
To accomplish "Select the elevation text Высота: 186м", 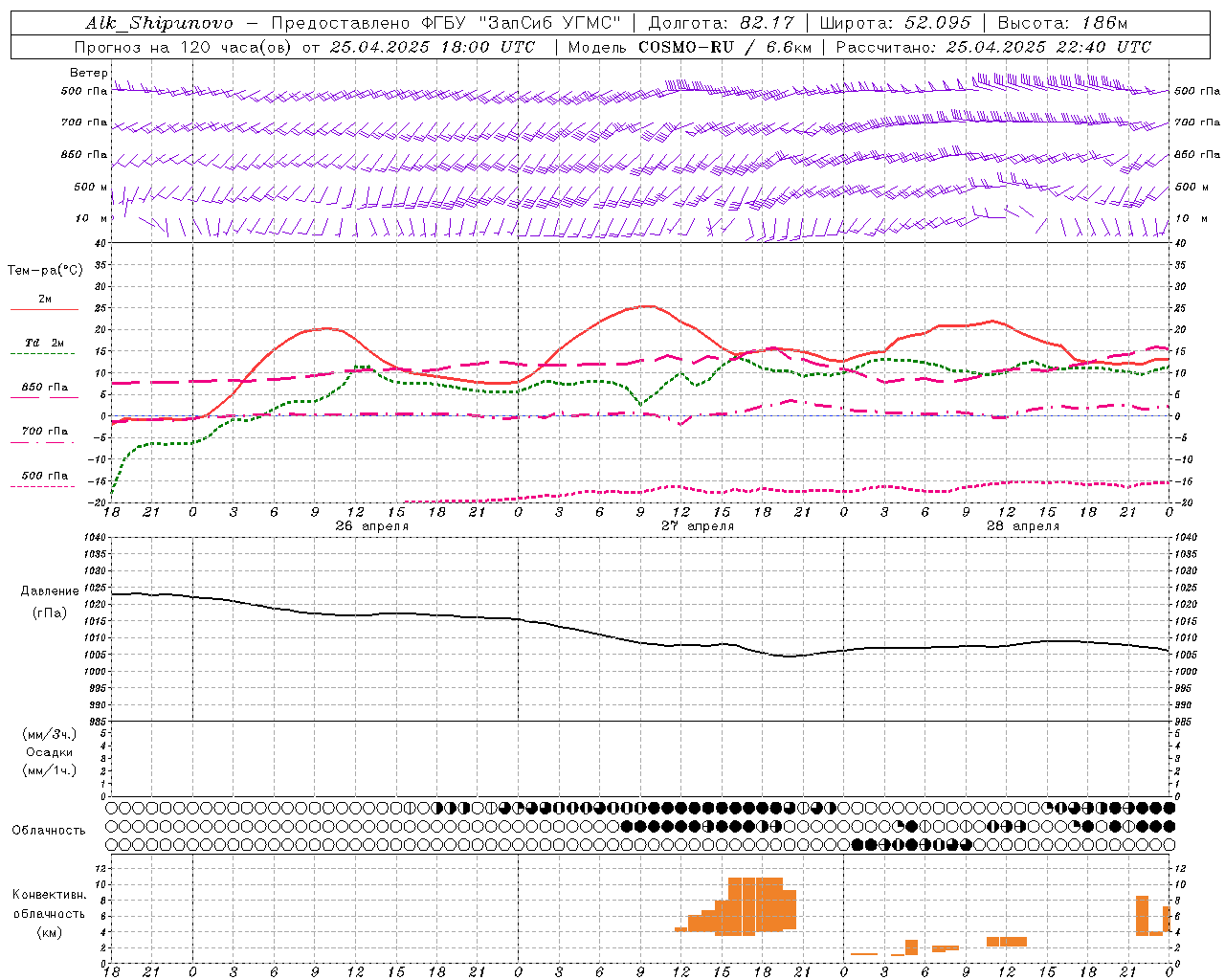I will (x=1062, y=23).
